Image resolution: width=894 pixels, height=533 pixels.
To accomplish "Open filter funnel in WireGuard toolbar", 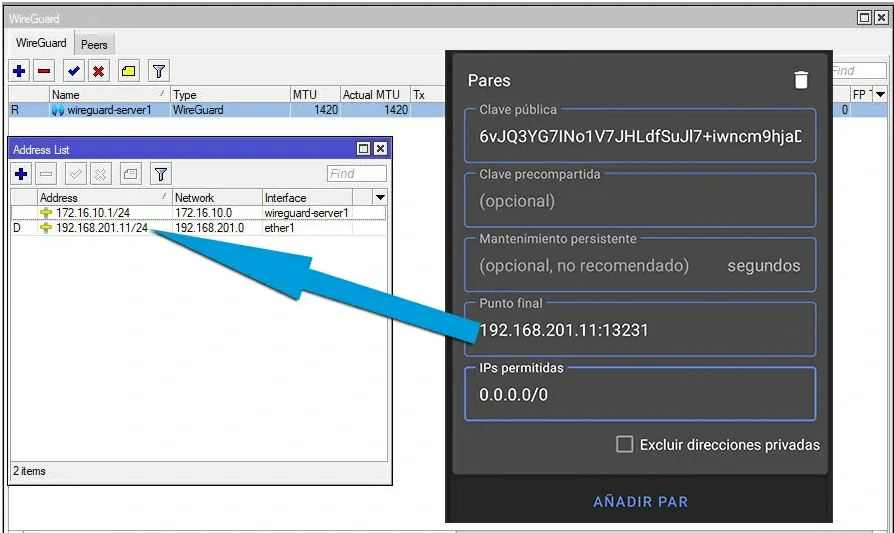I will 159,71.
